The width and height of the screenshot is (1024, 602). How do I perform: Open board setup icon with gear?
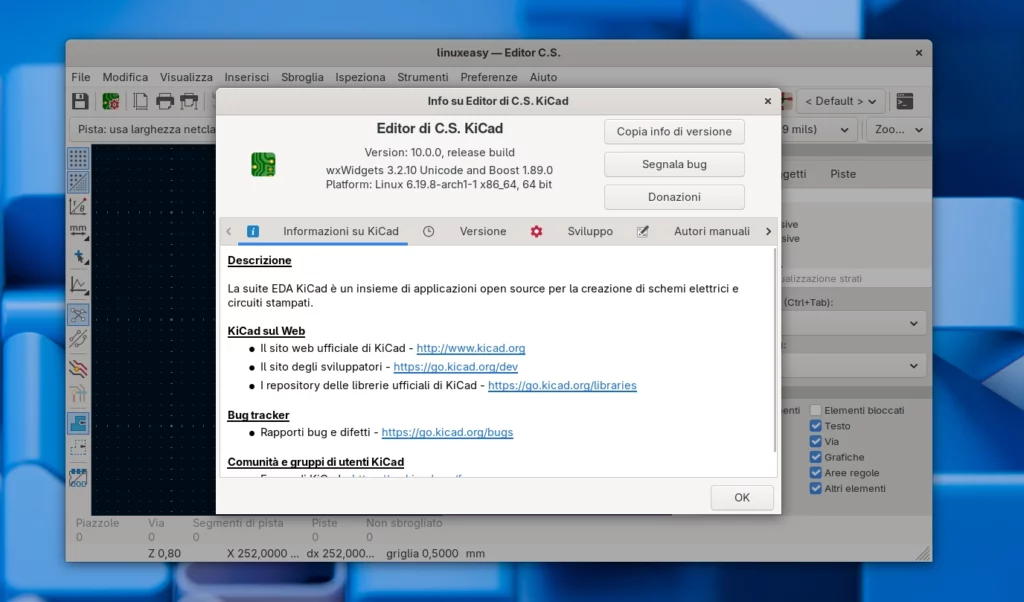click(111, 101)
